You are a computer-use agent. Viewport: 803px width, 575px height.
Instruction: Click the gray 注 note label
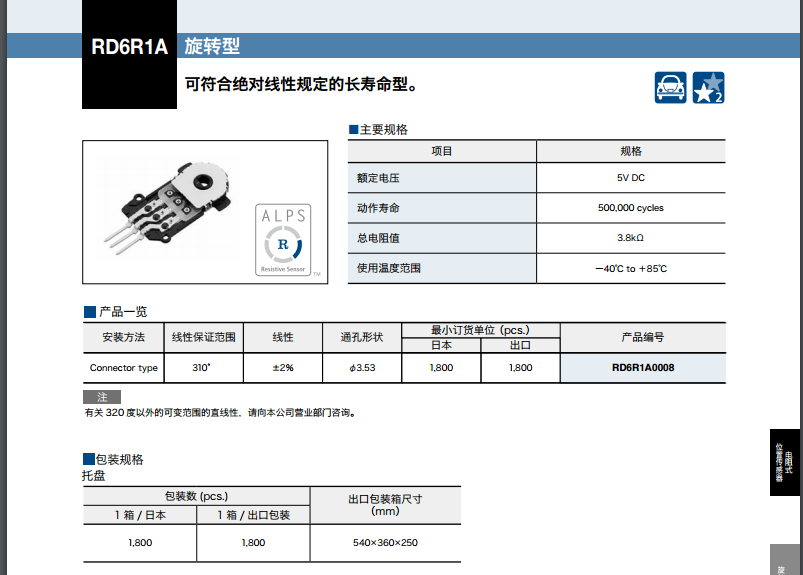coord(102,397)
